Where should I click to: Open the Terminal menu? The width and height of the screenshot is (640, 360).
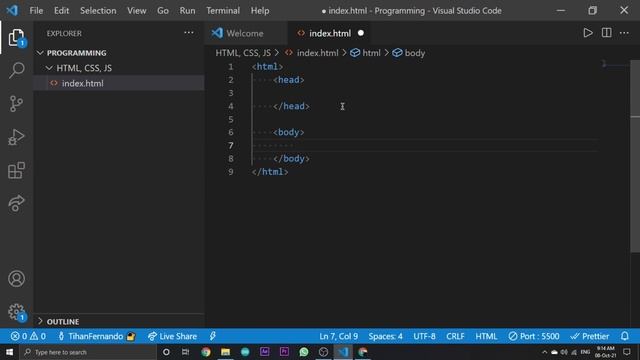(223, 11)
